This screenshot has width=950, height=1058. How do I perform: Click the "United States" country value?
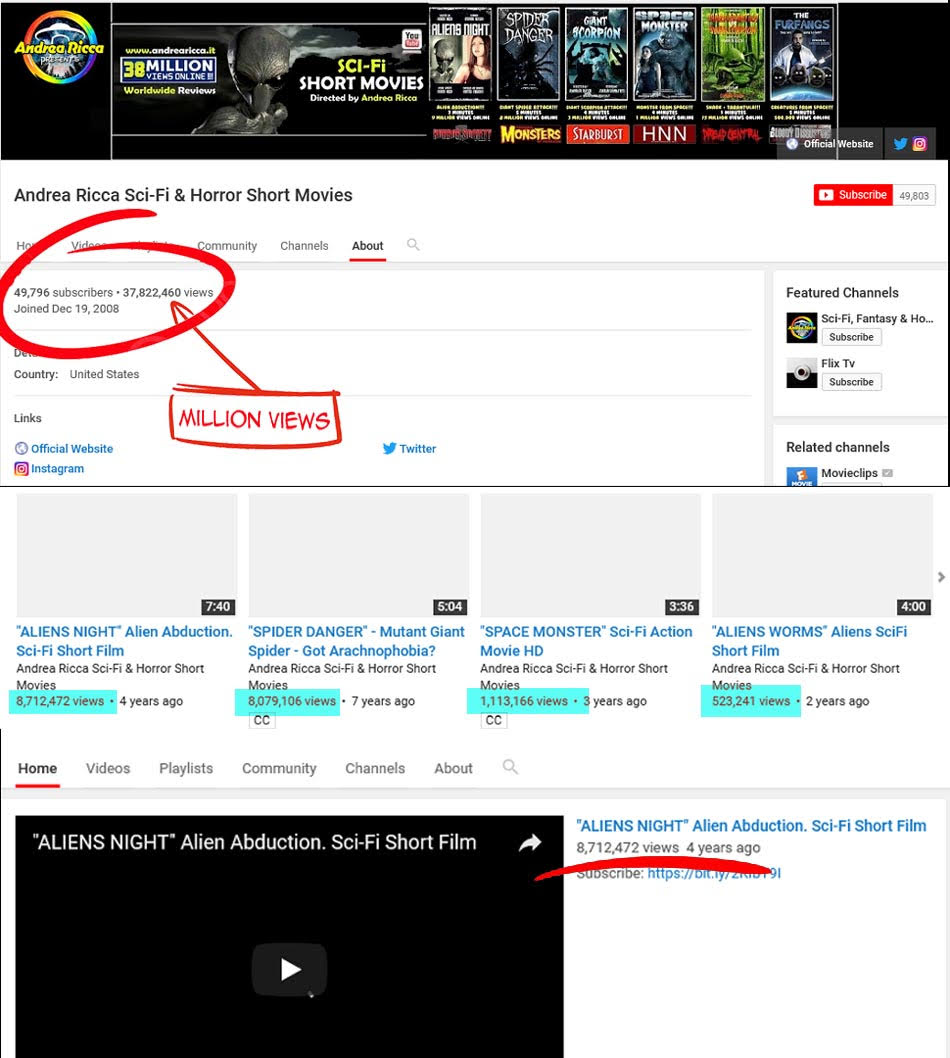click(x=105, y=374)
